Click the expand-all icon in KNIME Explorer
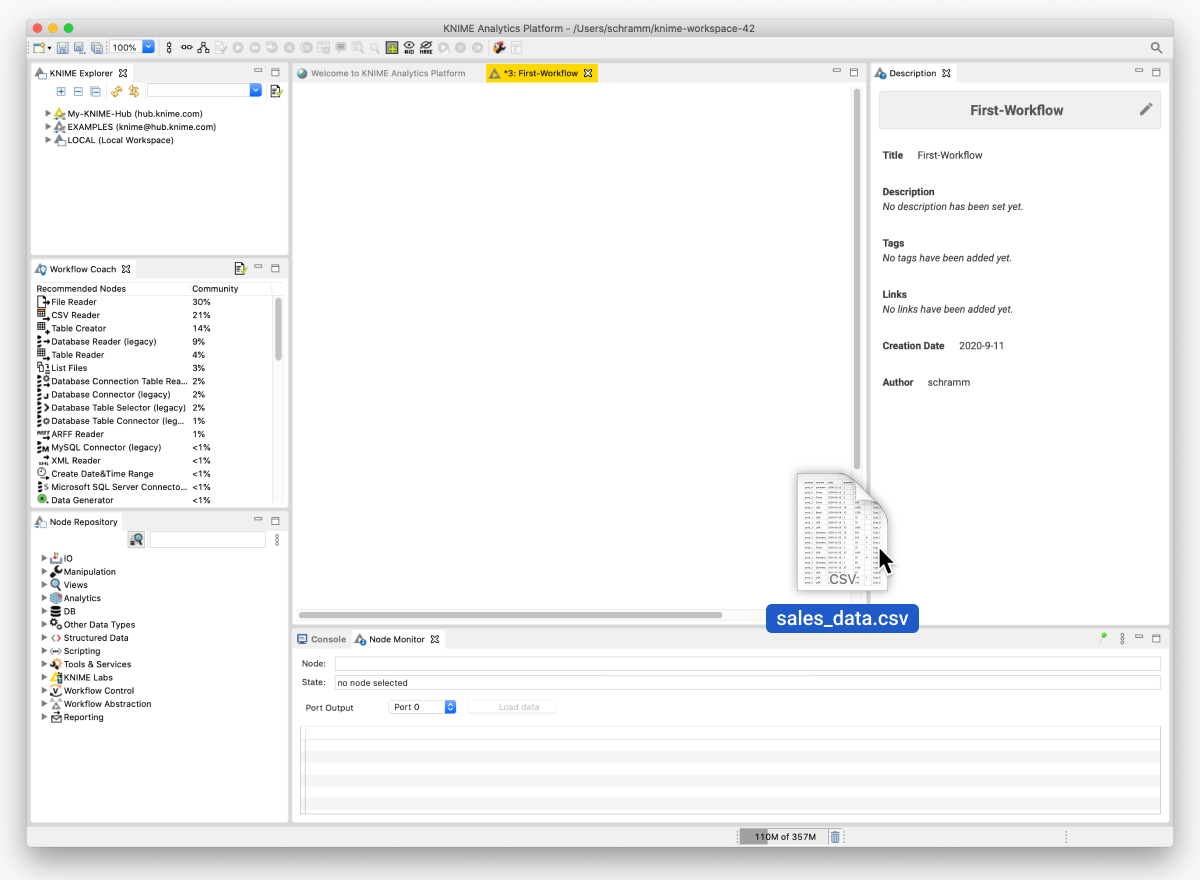 coord(61,91)
